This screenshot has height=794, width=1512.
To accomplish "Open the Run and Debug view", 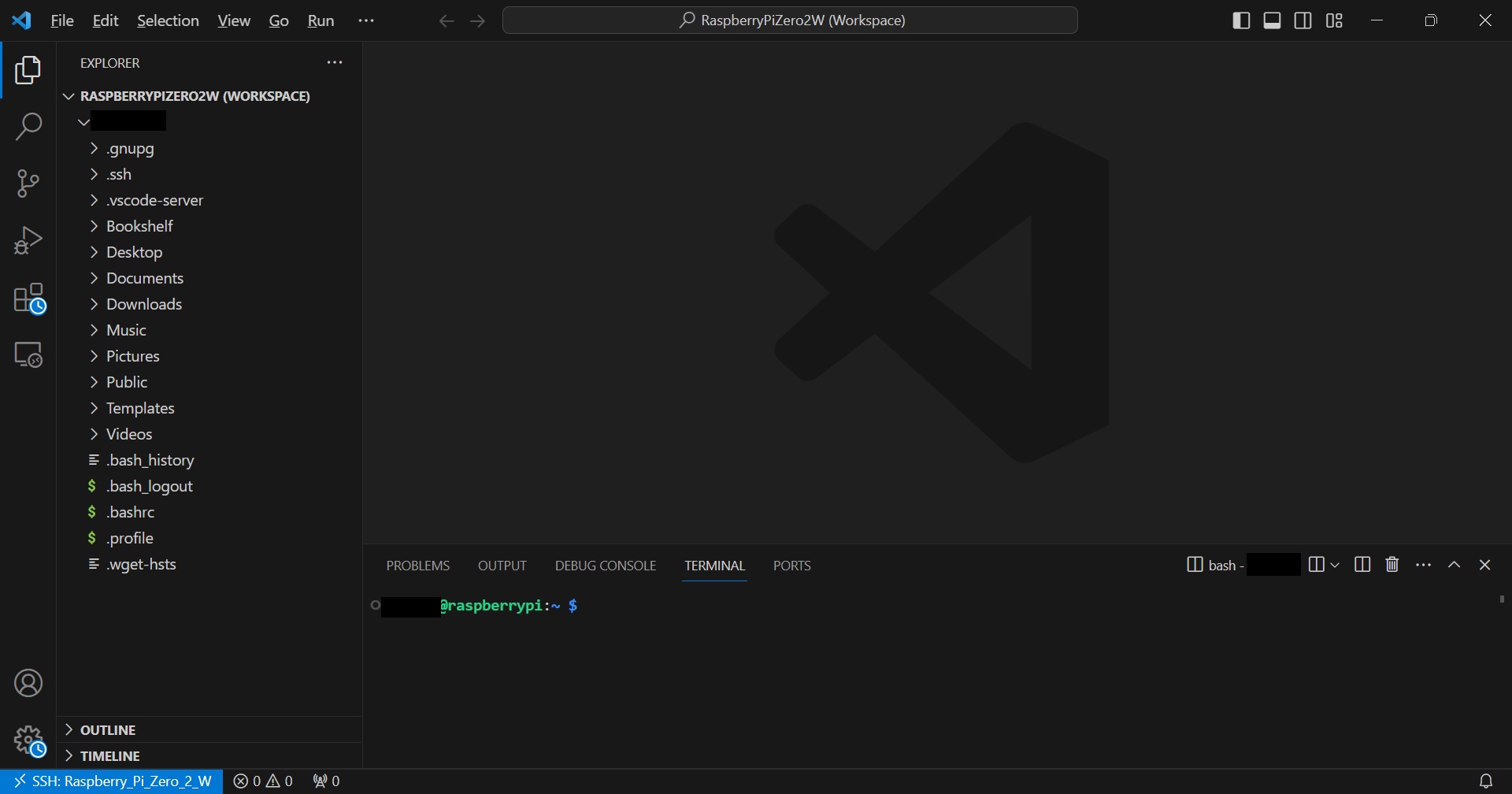I will [x=28, y=240].
